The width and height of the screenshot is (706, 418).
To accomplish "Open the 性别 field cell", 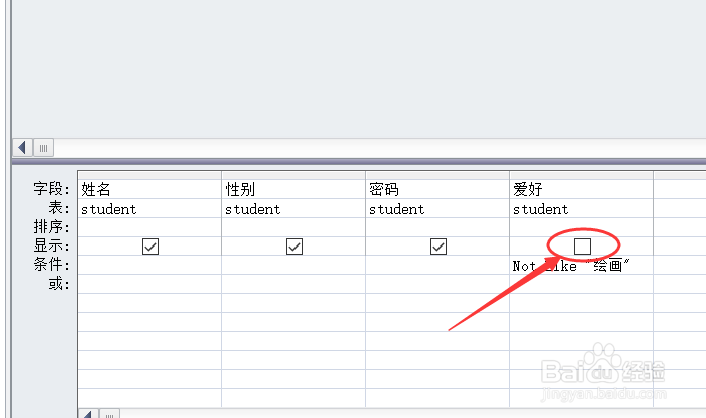I will tap(294, 189).
